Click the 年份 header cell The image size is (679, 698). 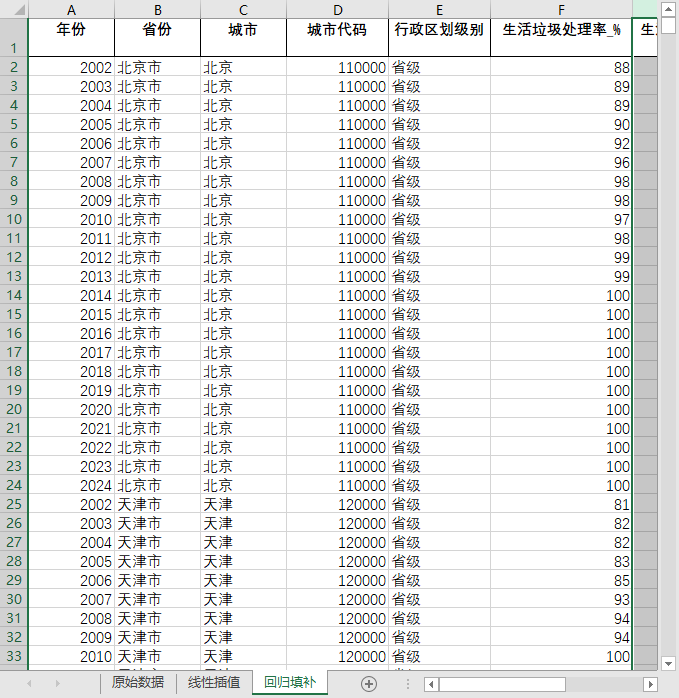click(x=71, y=37)
